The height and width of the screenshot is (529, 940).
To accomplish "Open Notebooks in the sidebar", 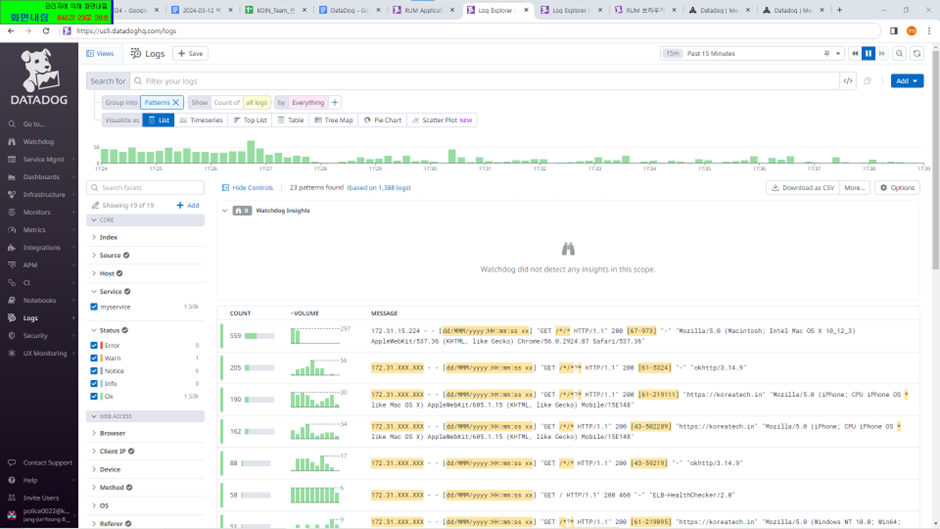I will tap(40, 300).
